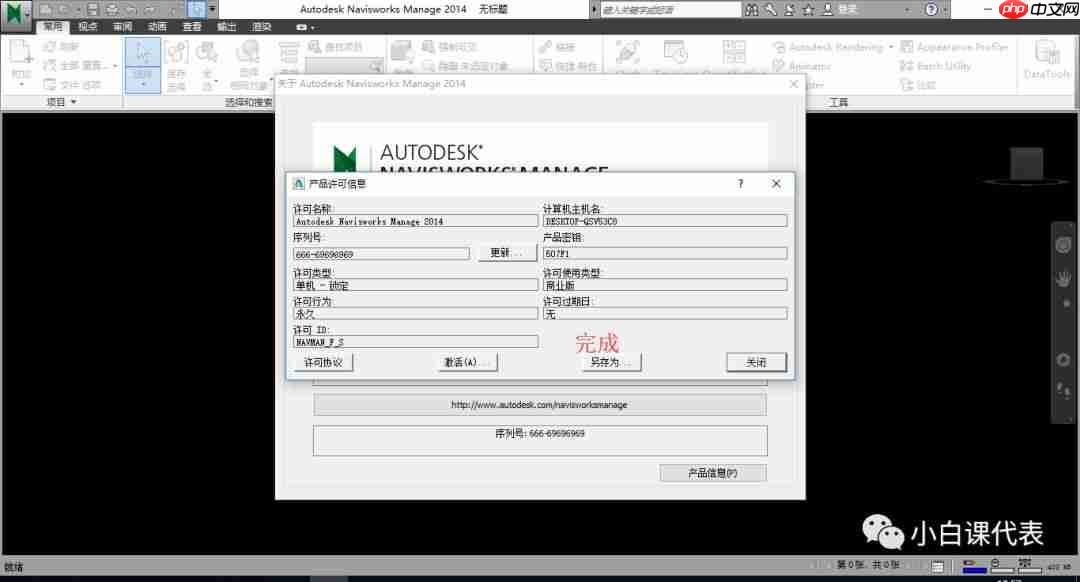Click the ViewCube in the scene view
This screenshot has width=1080, height=582.
[1026, 166]
